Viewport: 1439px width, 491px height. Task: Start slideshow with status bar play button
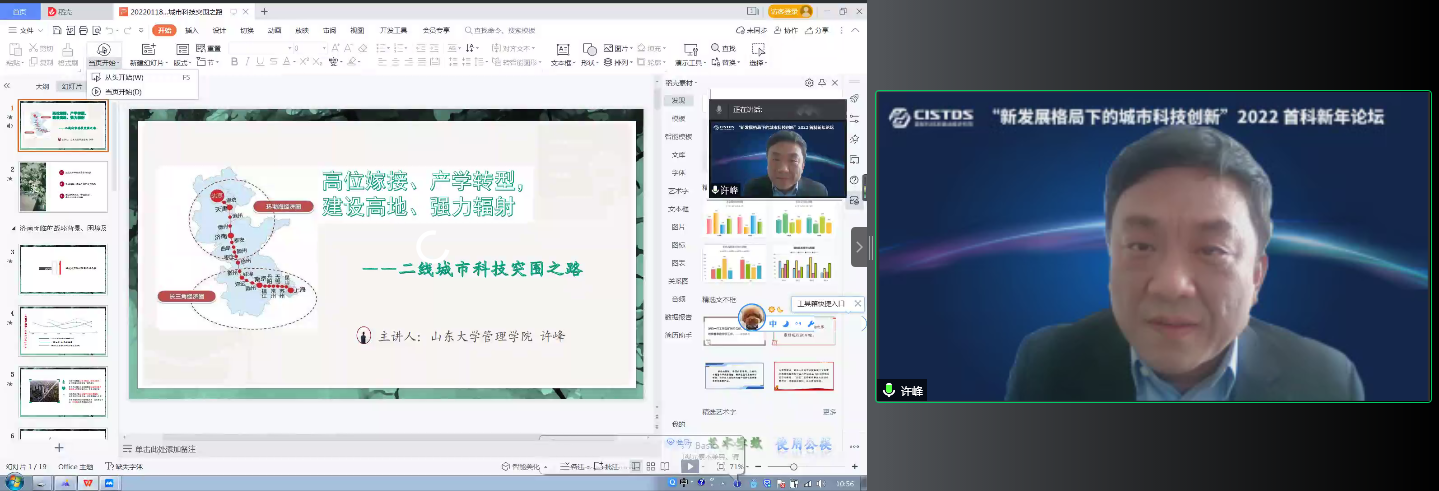click(x=689, y=466)
